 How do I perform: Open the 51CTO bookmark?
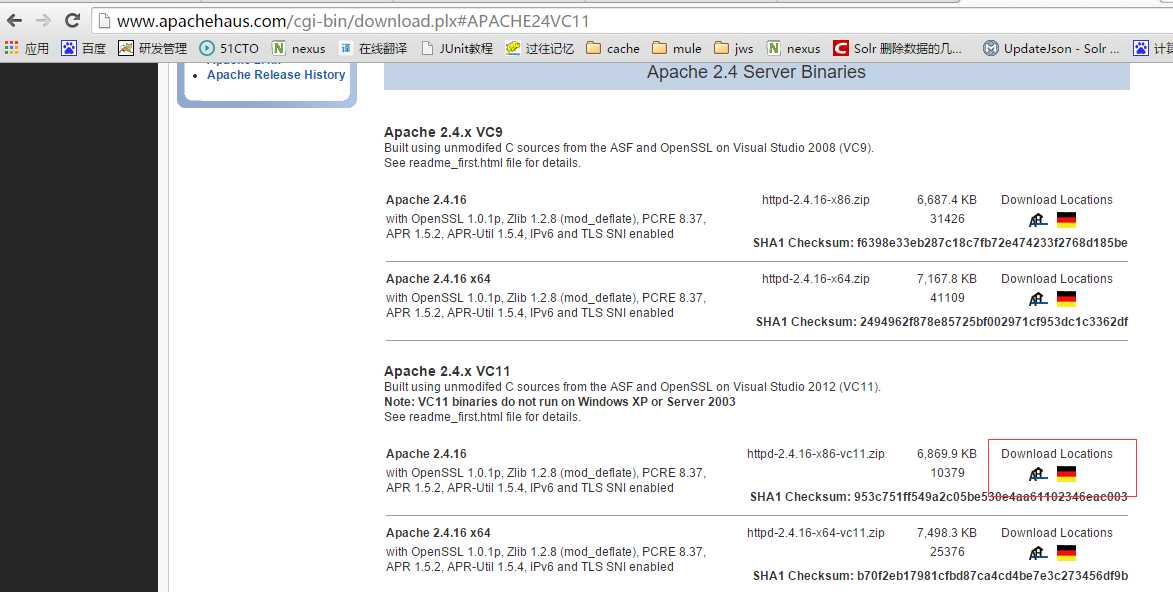coord(229,49)
